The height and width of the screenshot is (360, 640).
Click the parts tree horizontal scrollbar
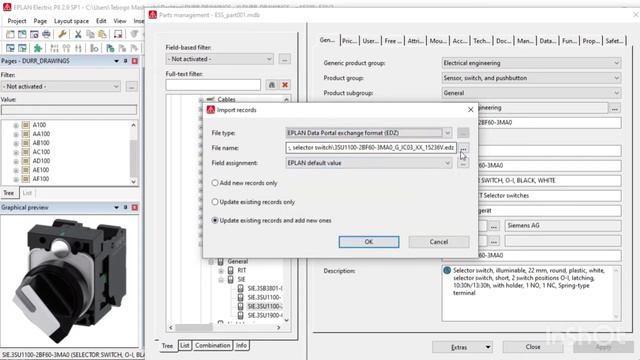pyautogui.click(x=225, y=327)
